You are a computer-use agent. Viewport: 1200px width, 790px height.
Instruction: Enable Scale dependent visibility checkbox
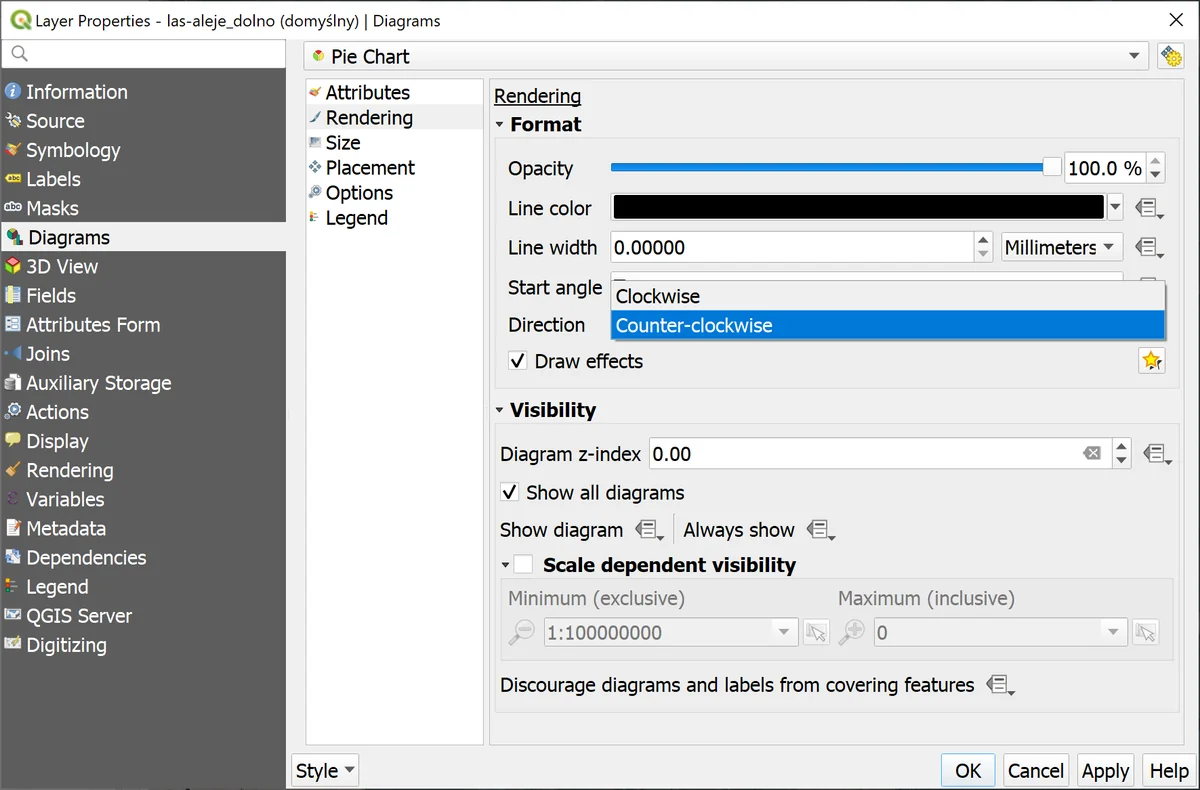click(x=524, y=565)
